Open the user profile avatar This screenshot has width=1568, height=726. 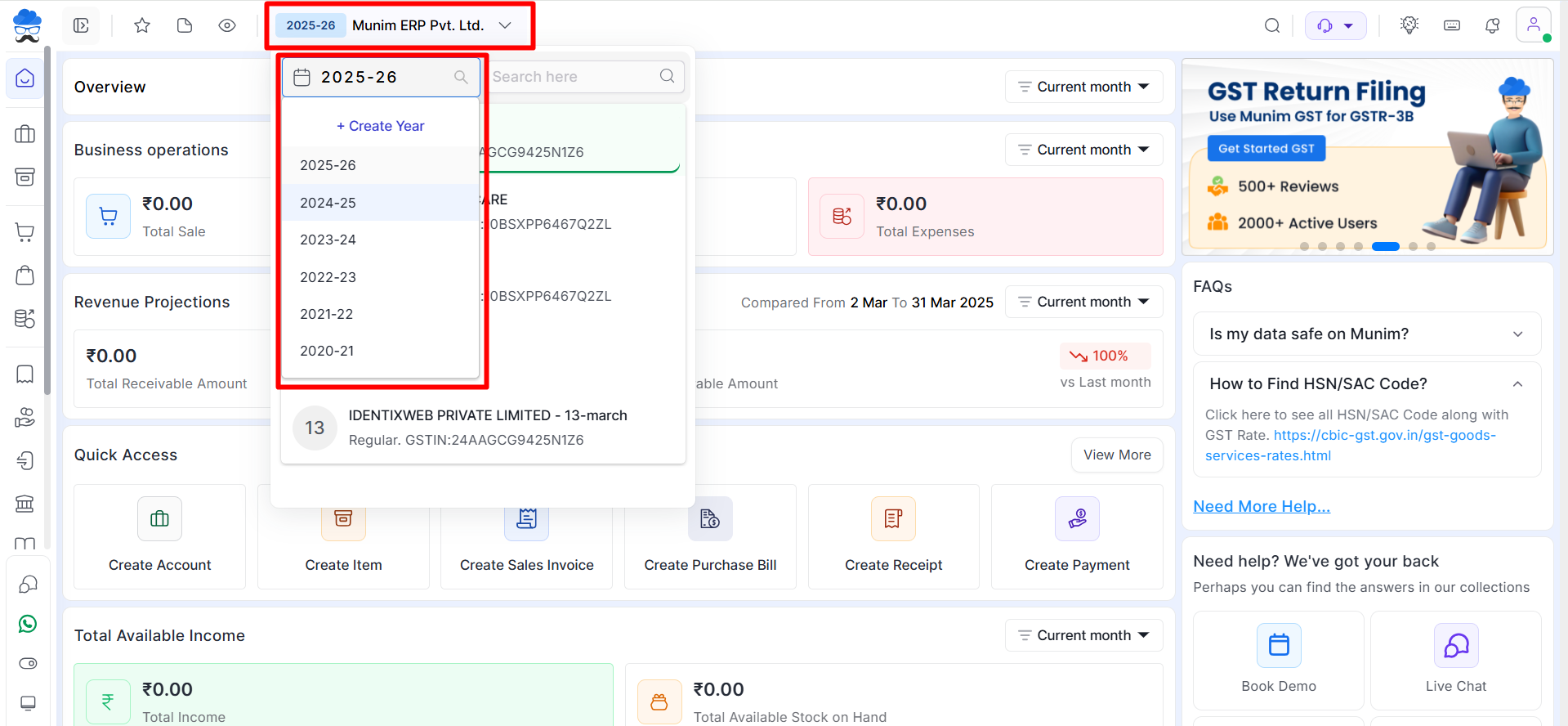pyautogui.click(x=1534, y=25)
